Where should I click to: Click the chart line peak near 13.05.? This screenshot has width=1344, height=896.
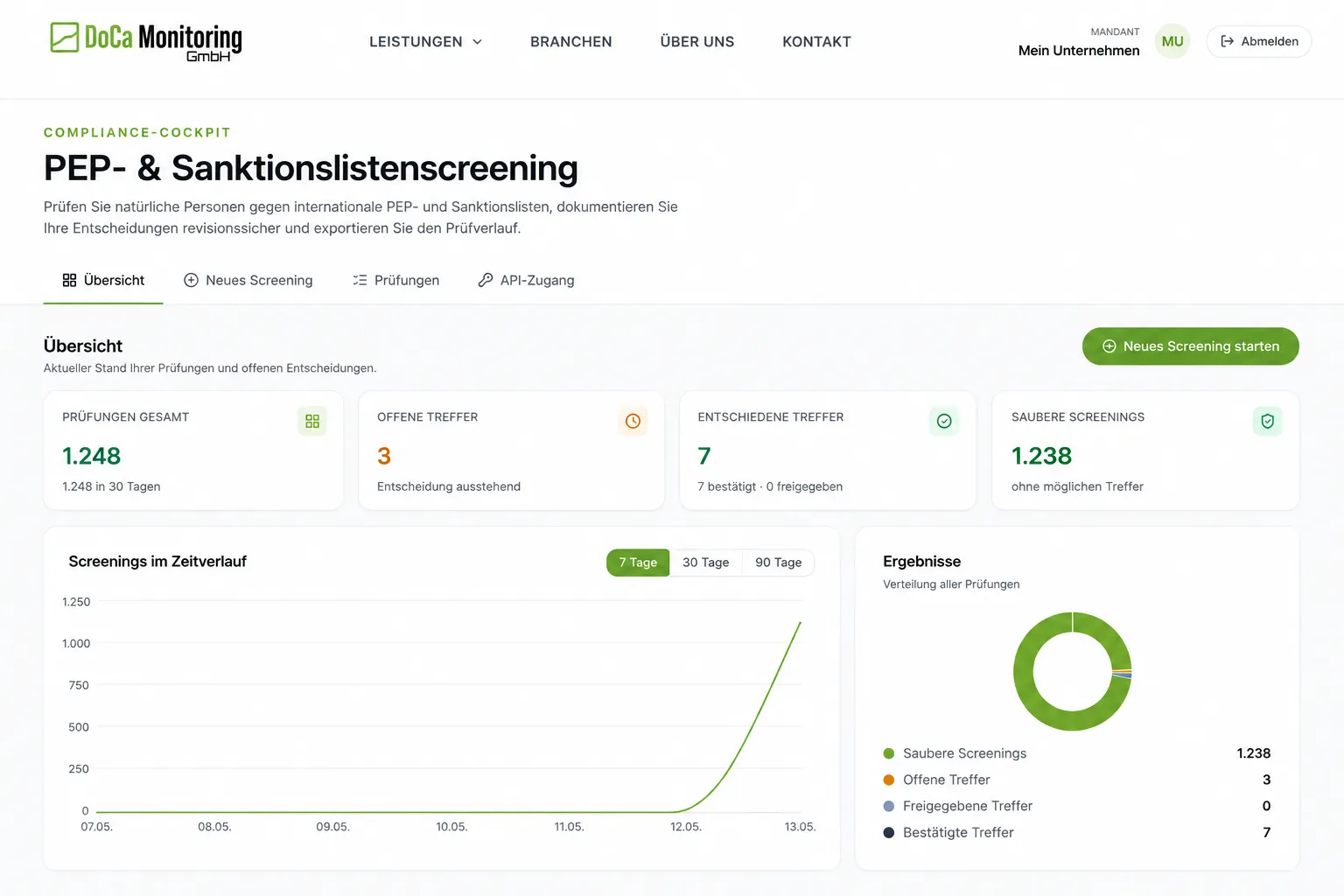tap(799, 624)
